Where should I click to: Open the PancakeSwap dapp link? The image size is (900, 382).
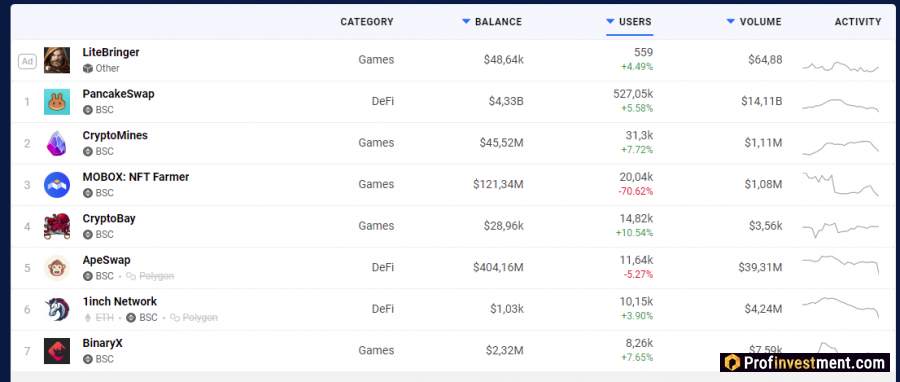point(118,93)
